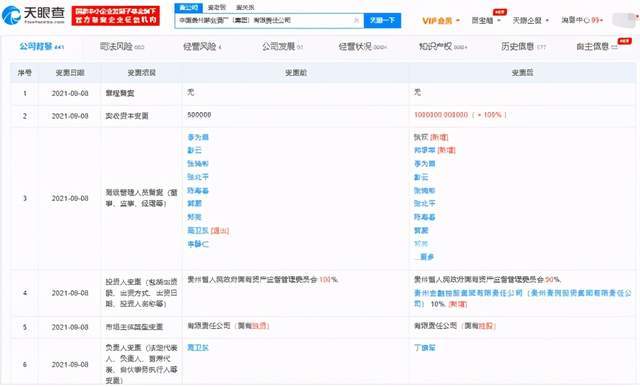
Task: Click the 变更后 column header
Action: click(522, 73)
